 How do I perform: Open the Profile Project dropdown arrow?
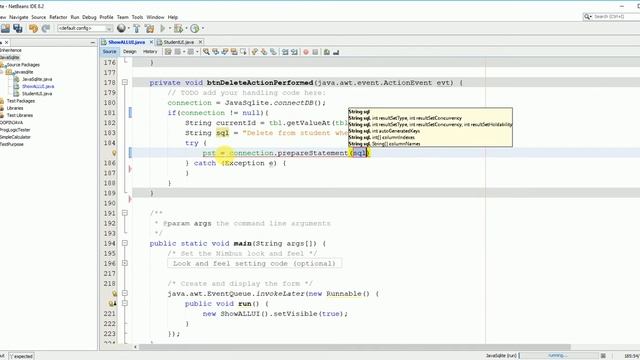203,28
